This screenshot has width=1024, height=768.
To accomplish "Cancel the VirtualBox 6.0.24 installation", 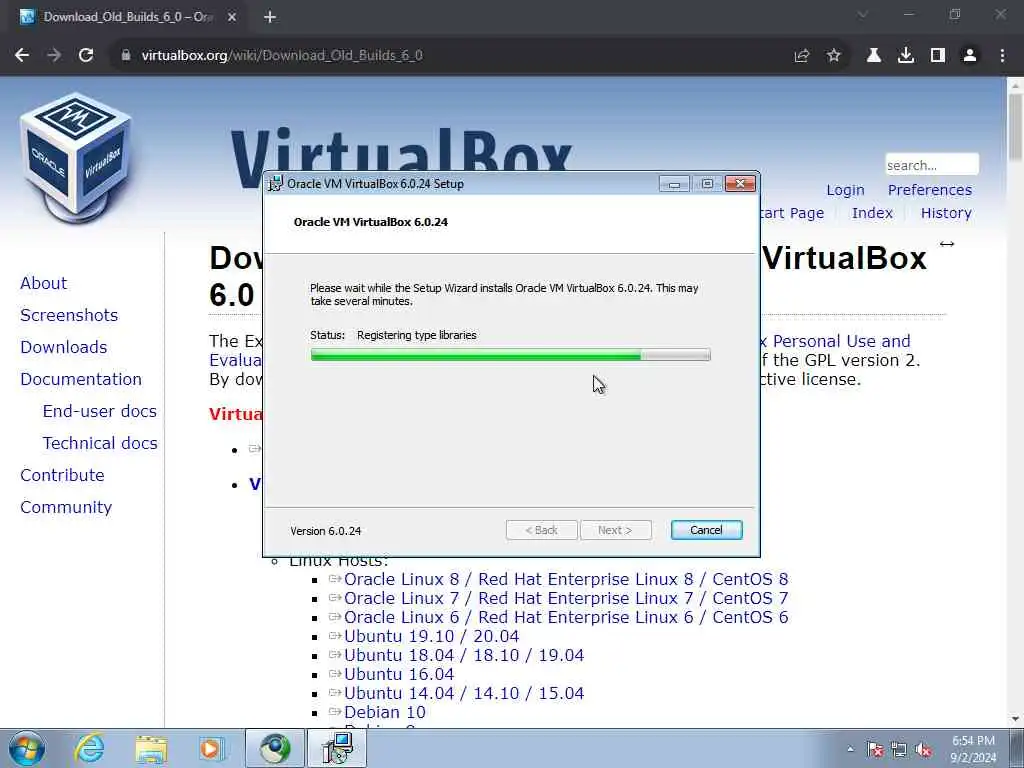I will [706, 530].
